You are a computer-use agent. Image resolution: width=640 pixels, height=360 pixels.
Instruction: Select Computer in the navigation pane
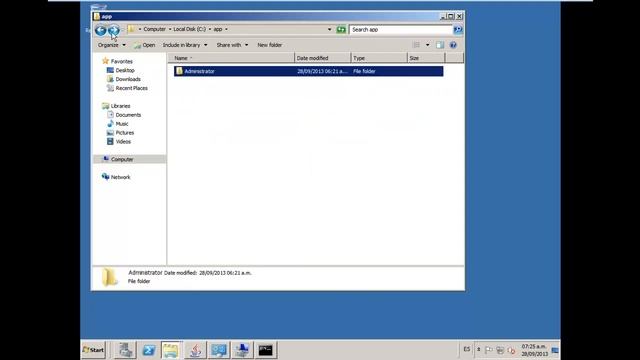pyautogui.click(x=122, y=160)
